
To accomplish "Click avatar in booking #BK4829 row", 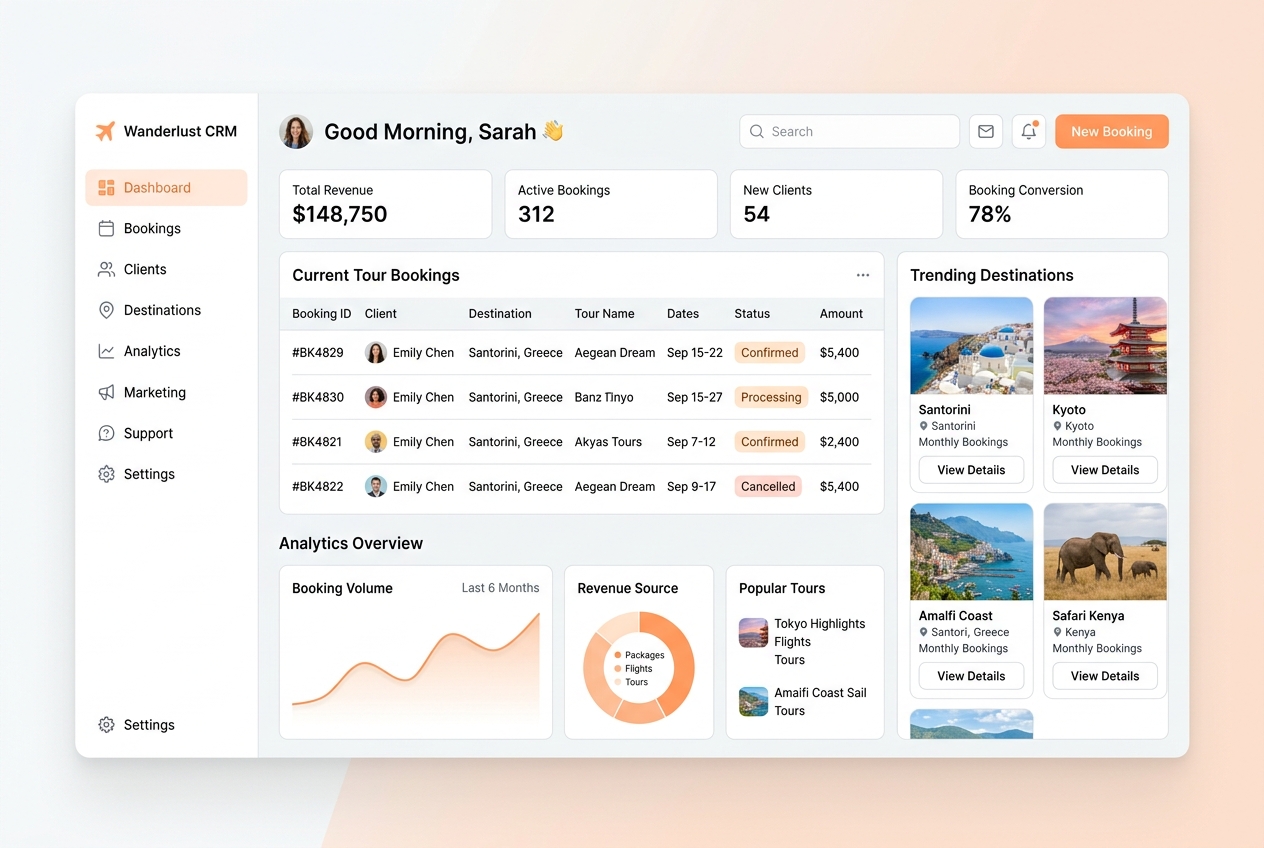I will (x=376, y=353).
